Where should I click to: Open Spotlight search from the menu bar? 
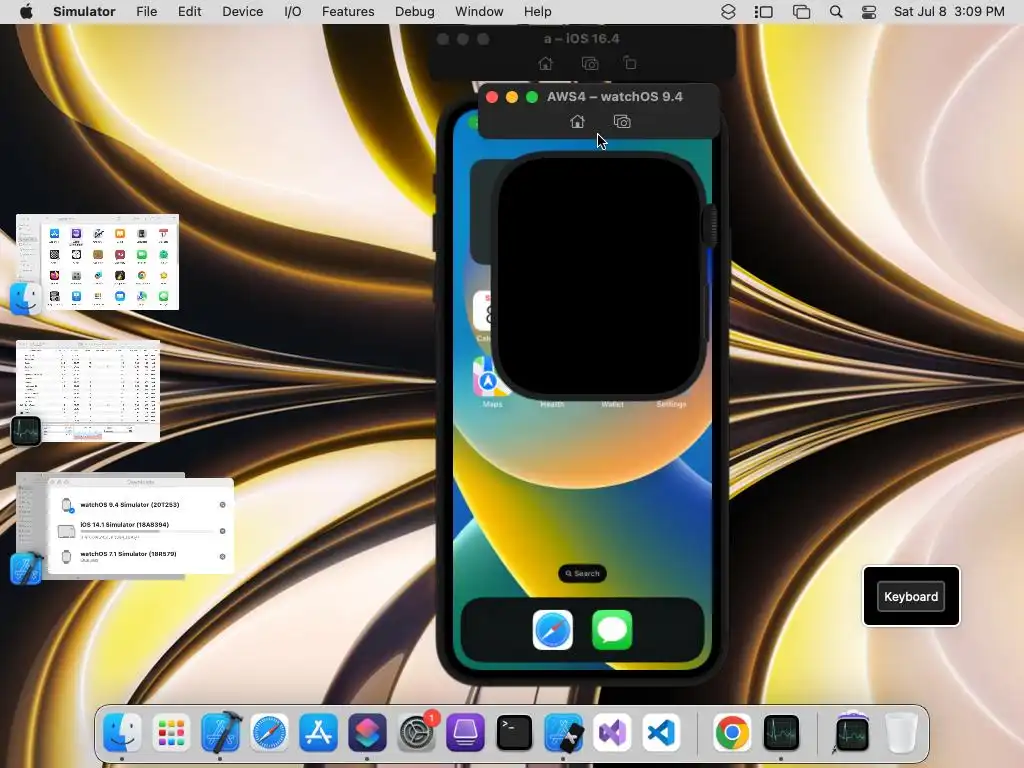836,12
